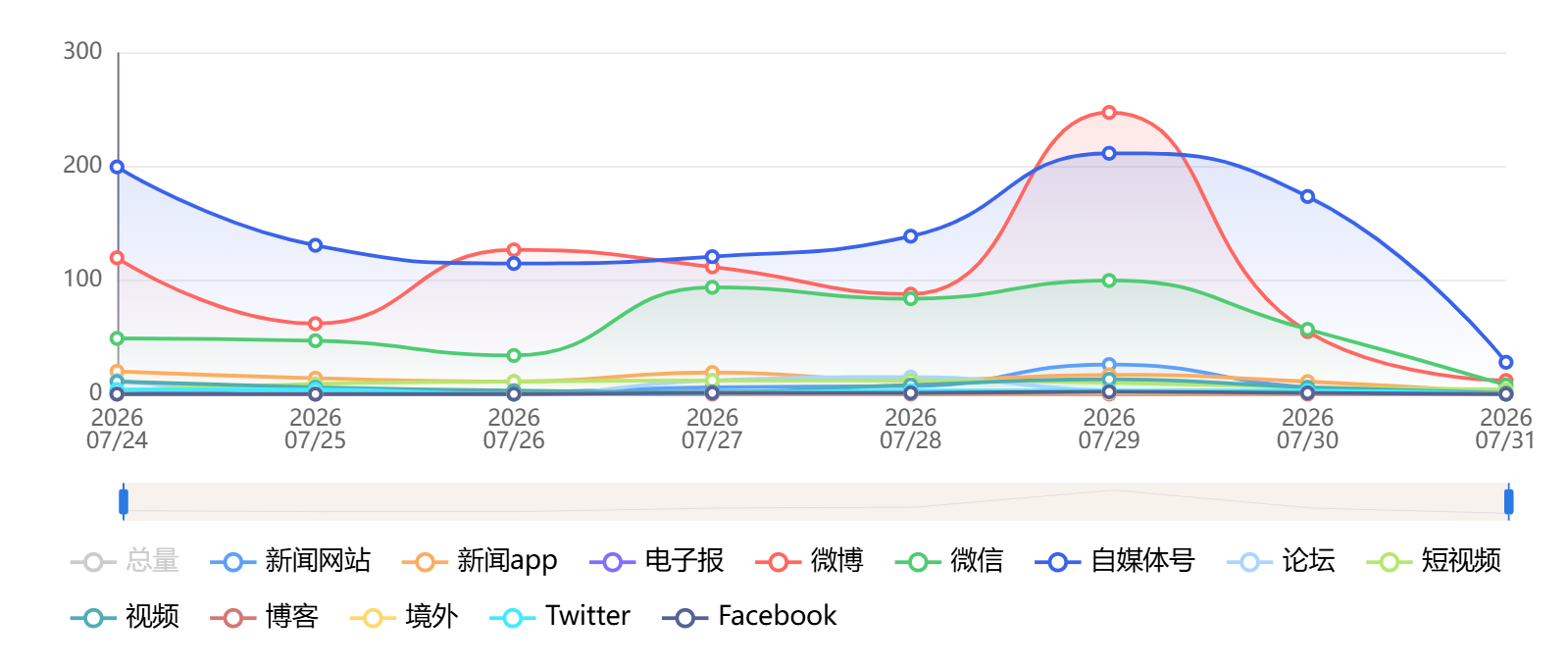Toggle the 境外 series visibility
The width and height of the screenshot is (1568, 667).
(404, 617)
